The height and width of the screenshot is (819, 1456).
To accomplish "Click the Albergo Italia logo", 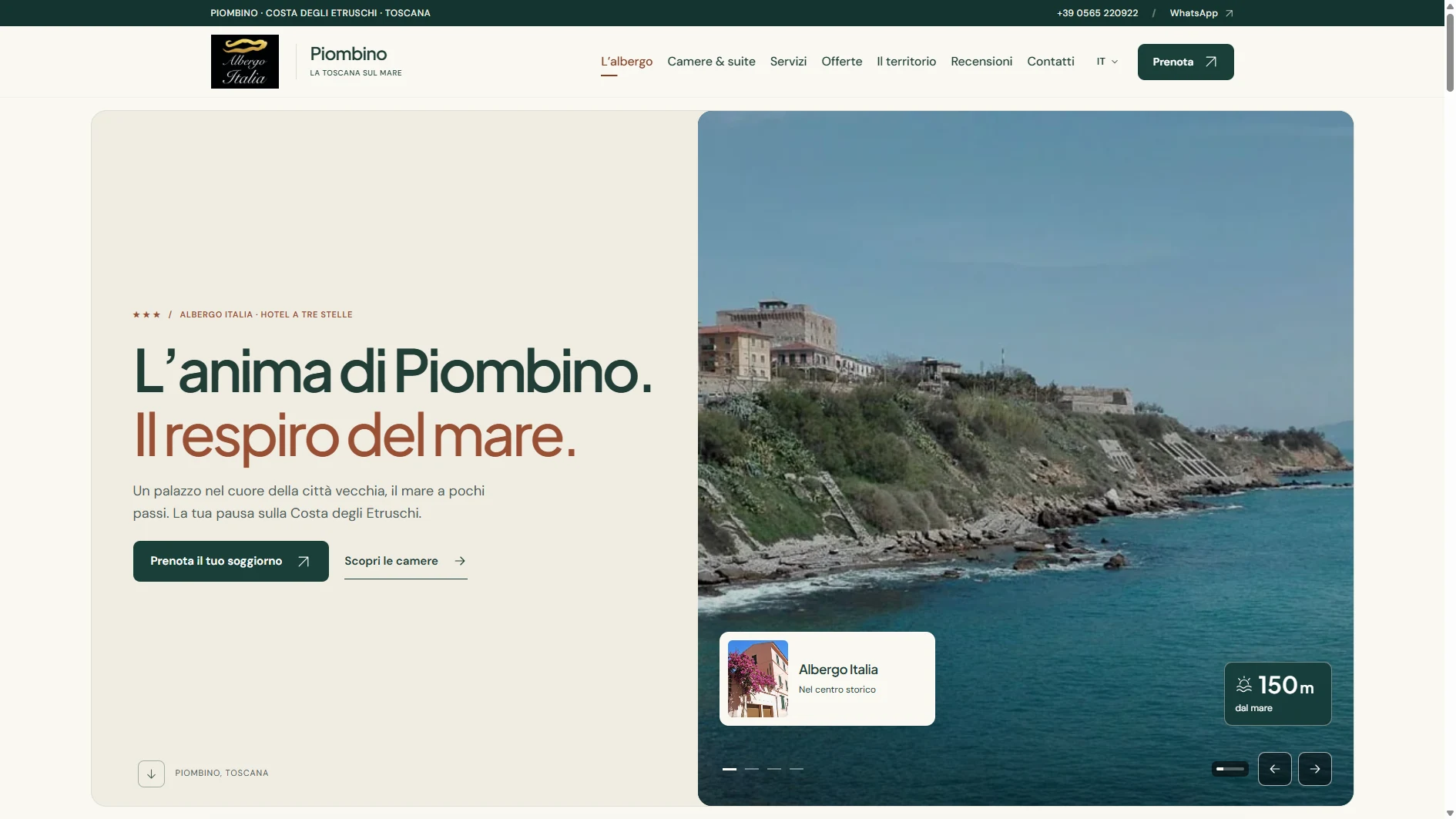I will pos(245,62).
